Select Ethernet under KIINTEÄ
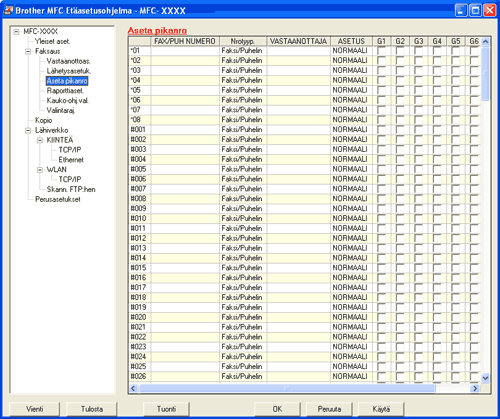This screenshot has height=419, width=500. 71,160
